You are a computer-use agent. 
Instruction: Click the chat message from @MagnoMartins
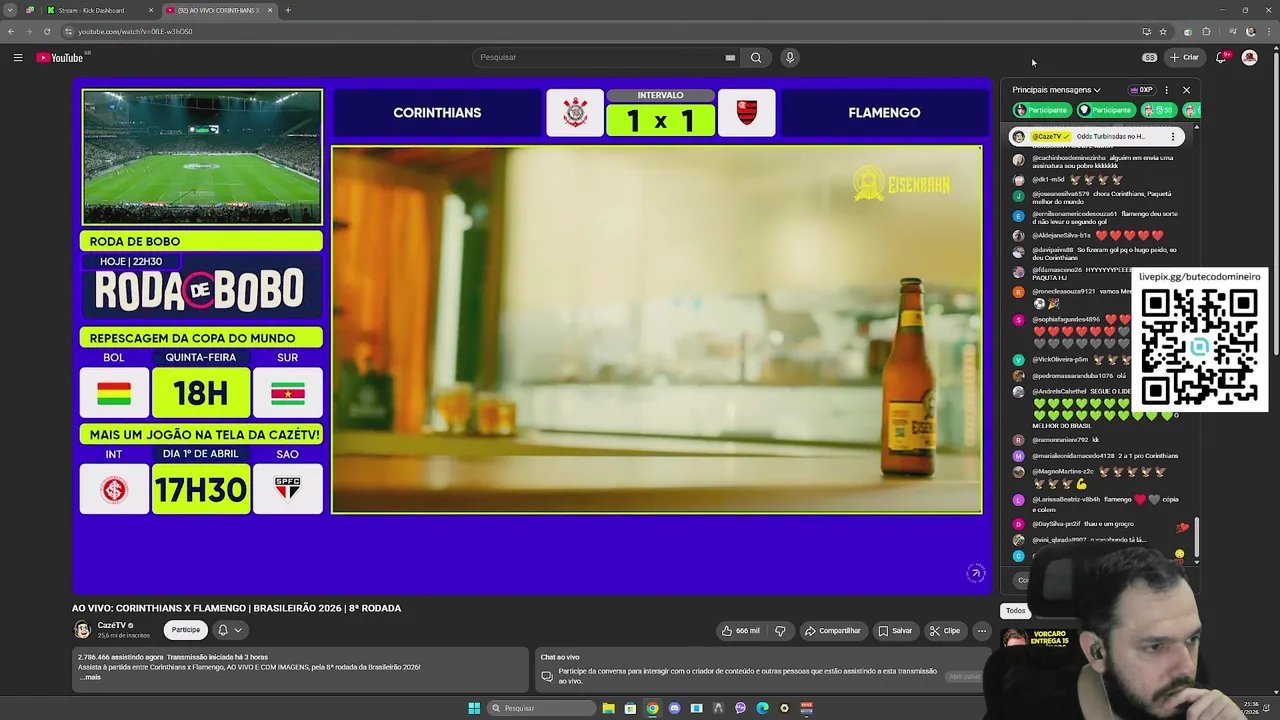(1090, 476)
